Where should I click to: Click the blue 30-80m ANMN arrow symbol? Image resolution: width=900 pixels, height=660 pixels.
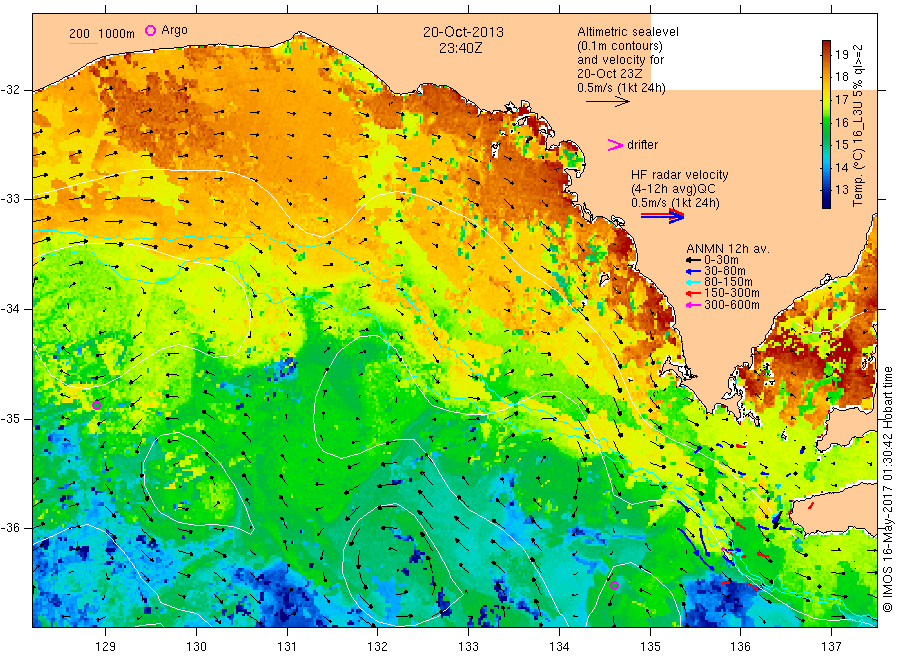pos(693,271)
